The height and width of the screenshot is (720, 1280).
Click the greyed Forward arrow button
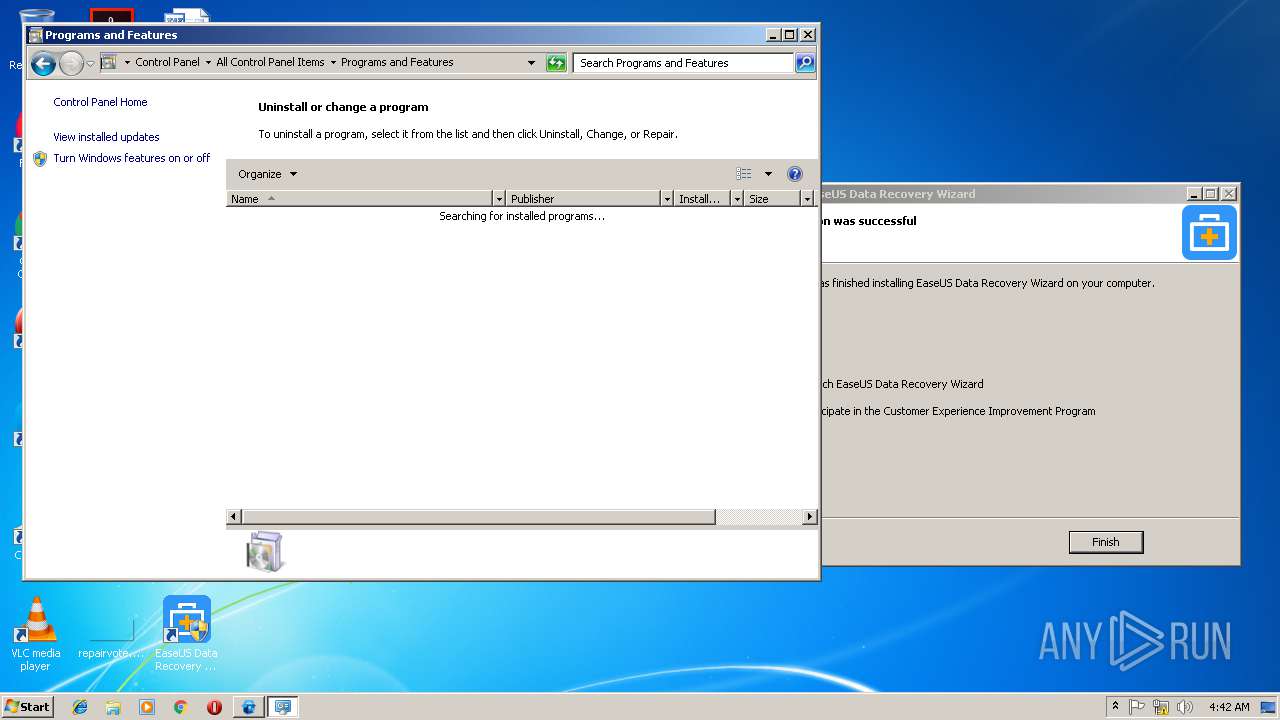pyautogui.click(x=71, y=64)
